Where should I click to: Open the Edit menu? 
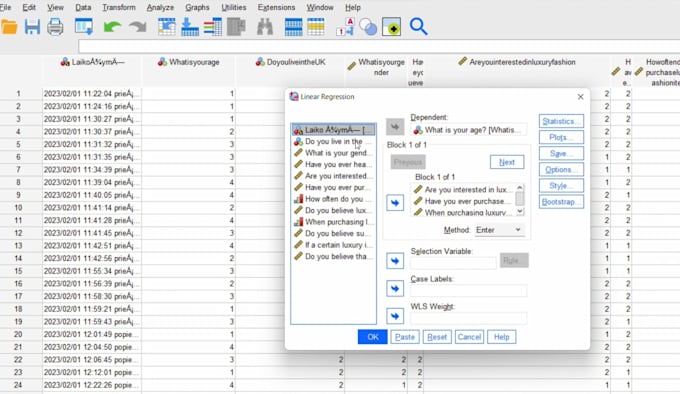pos(29,7)
